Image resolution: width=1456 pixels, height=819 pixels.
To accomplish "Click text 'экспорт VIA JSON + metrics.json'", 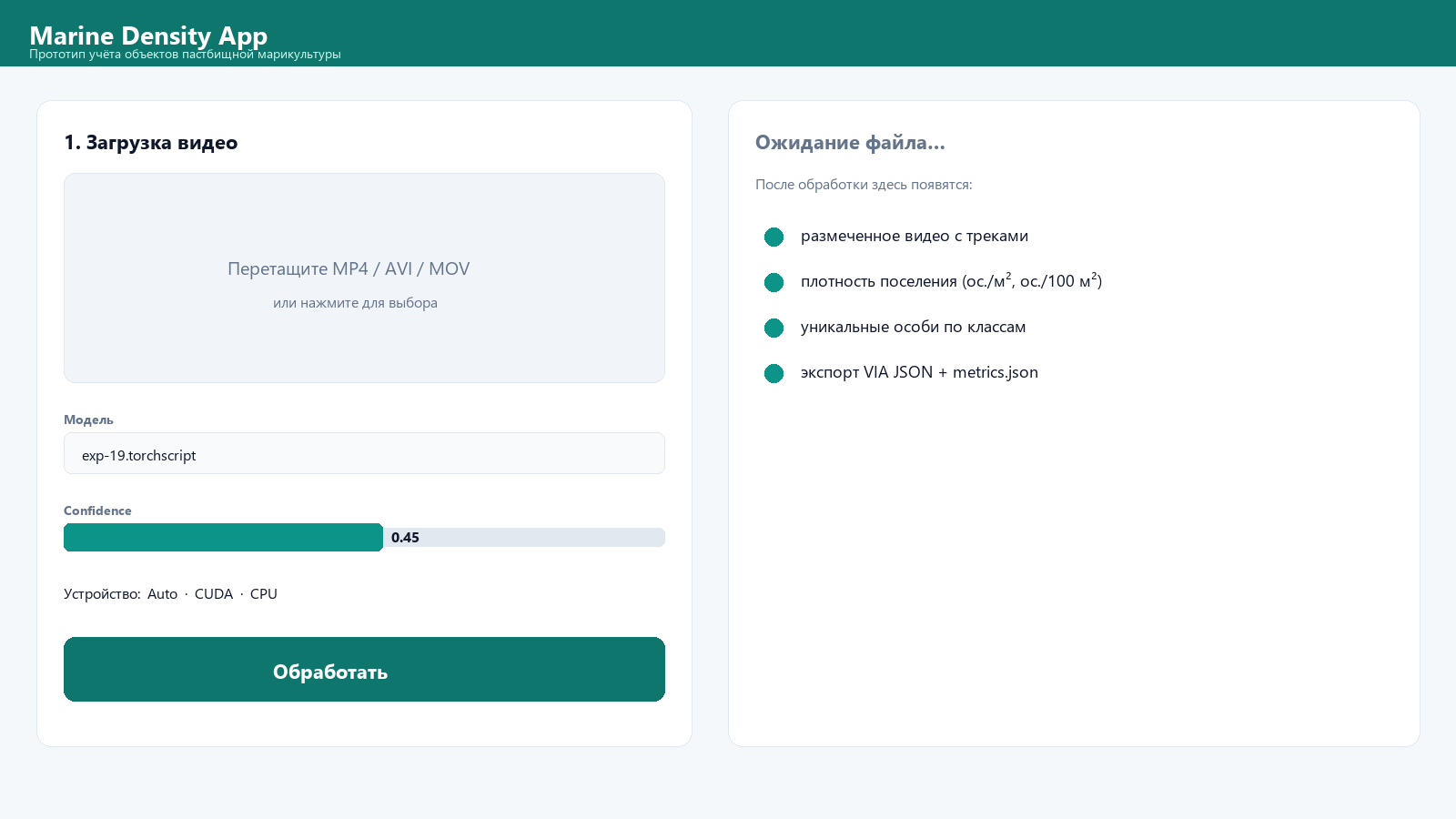I will (919, 372).
